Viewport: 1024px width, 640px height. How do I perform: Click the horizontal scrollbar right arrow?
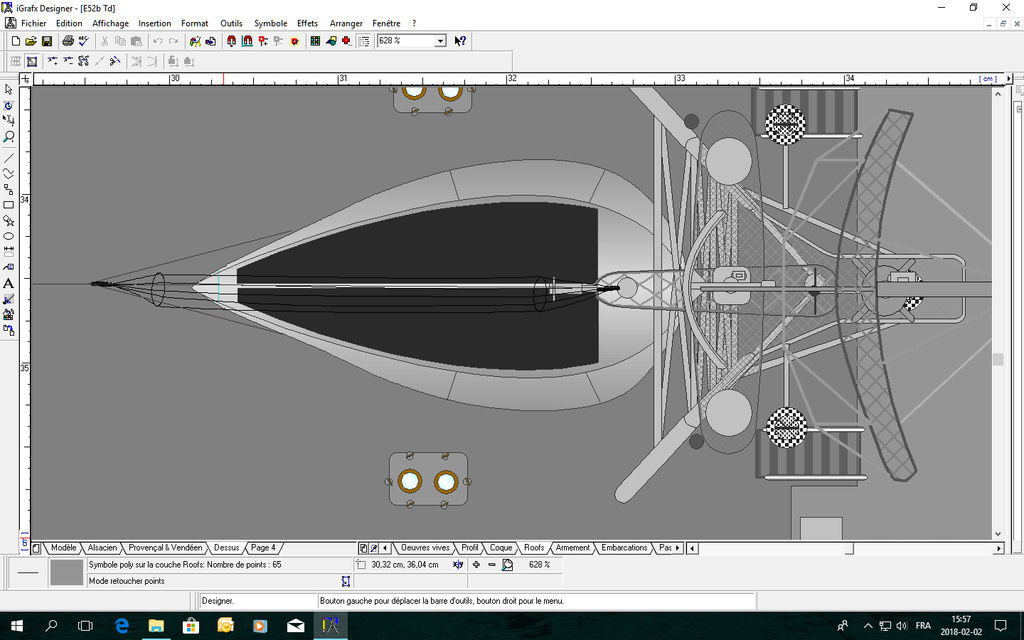pyautogui.click(x=999, y=549)
